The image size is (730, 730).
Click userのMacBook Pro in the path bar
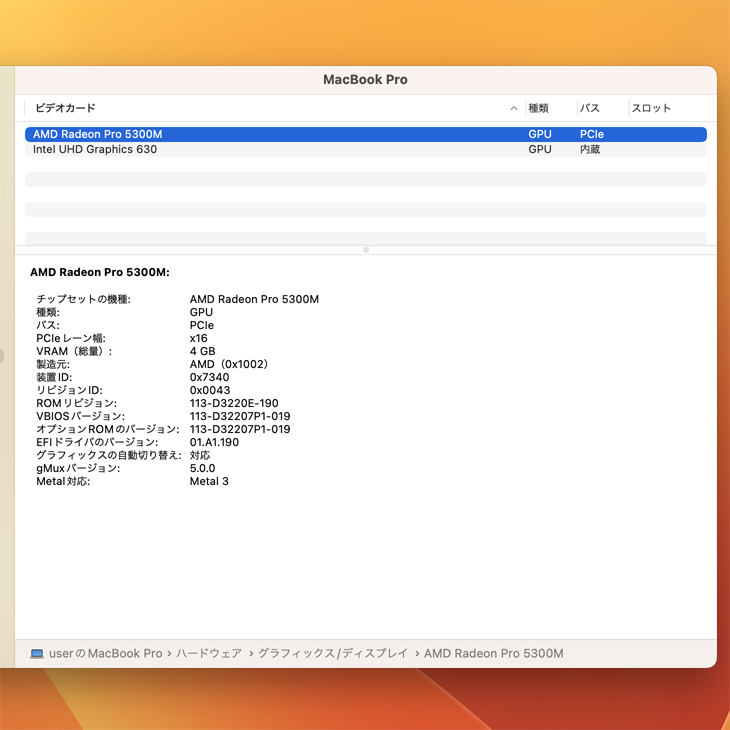tap(106, 654)
